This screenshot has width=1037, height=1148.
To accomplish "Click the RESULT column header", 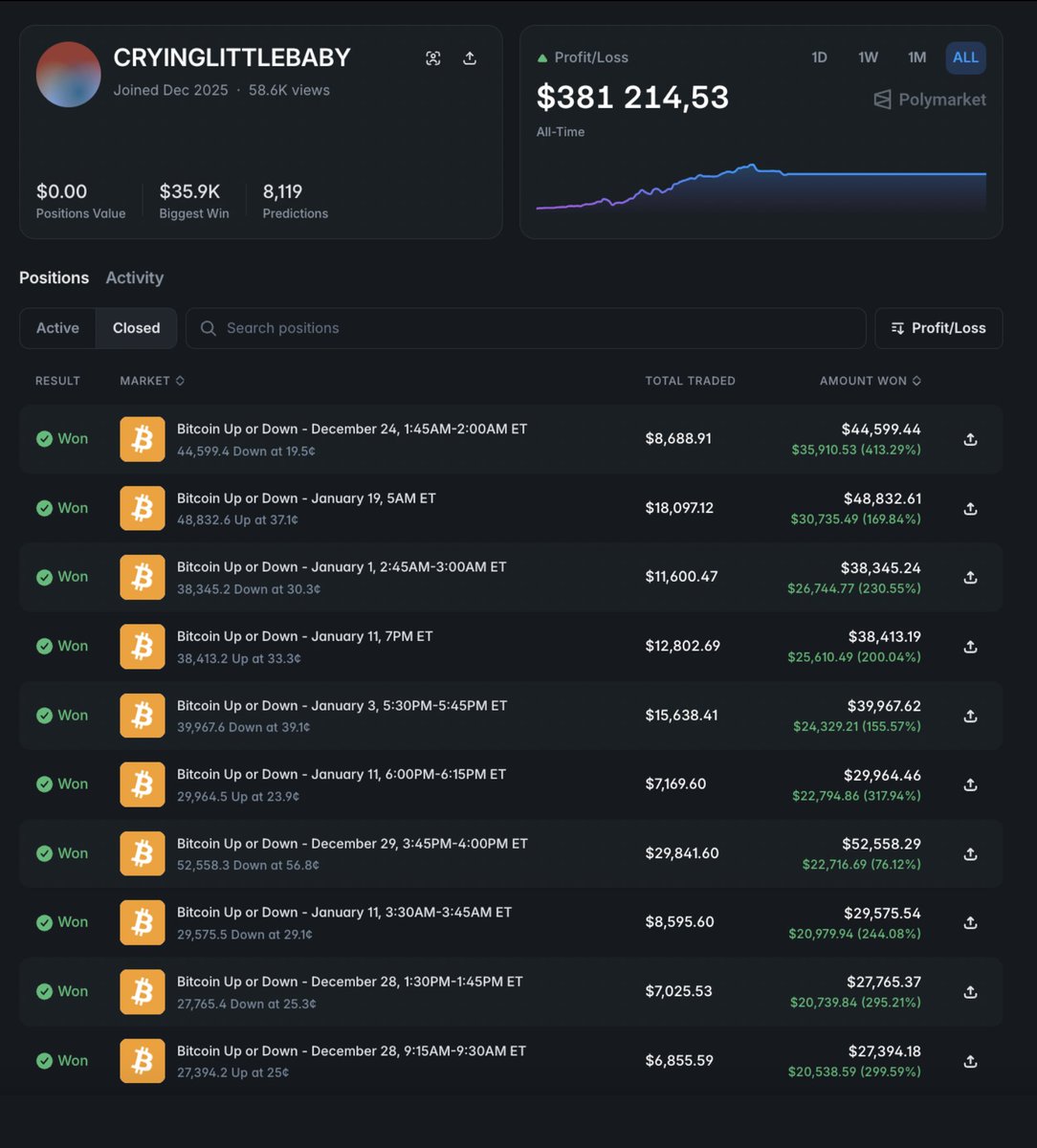I will pos(57,381).
